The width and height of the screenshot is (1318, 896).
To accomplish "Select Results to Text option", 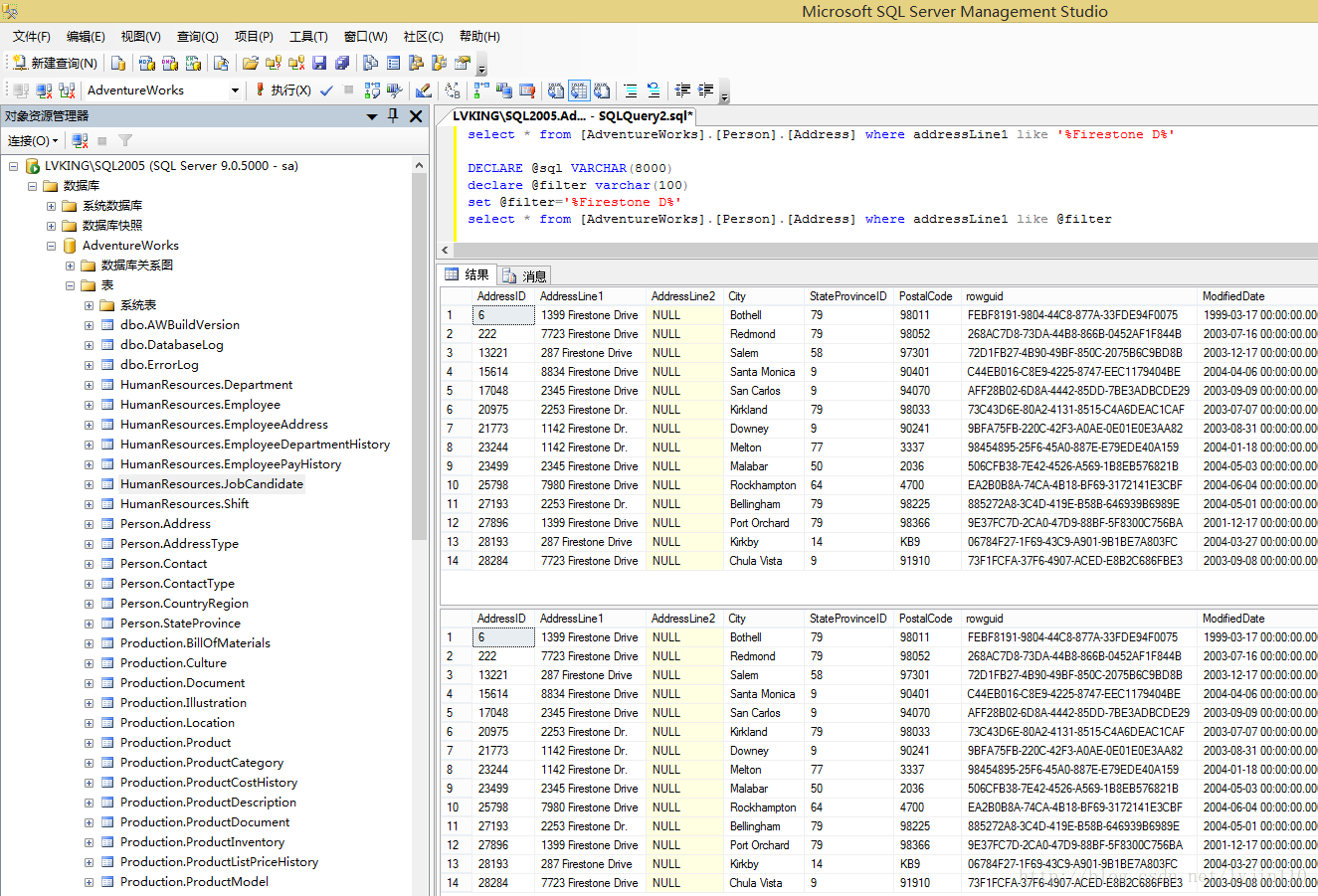I will (x=556, y=90).
